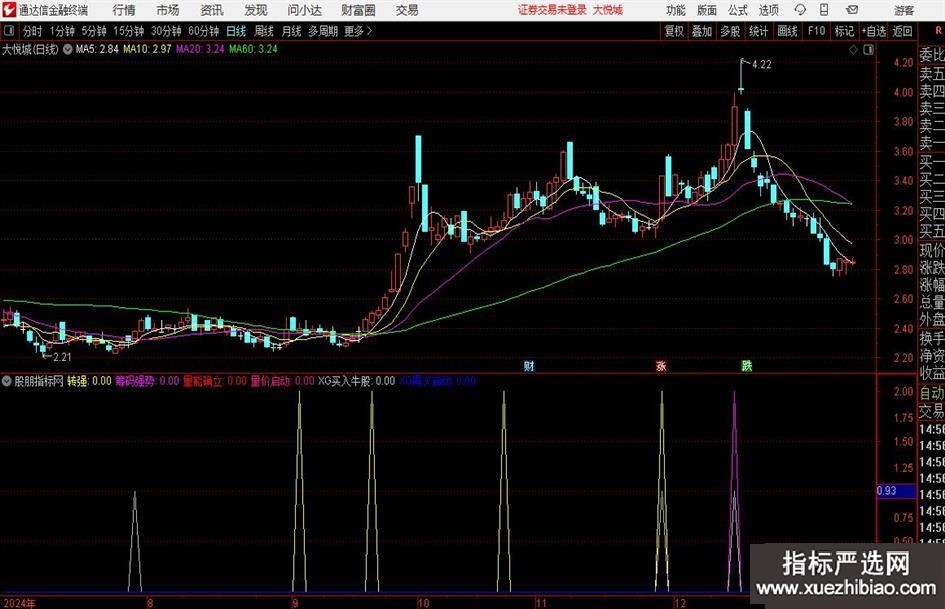The height and width of the screenshot is (609, 945).
Task: Select the 周线 weekly period tab
Action: click(x=264, y=31)
